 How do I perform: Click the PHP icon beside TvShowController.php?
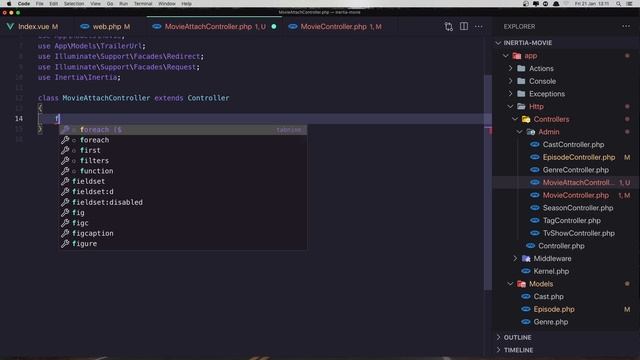[535, 233]
